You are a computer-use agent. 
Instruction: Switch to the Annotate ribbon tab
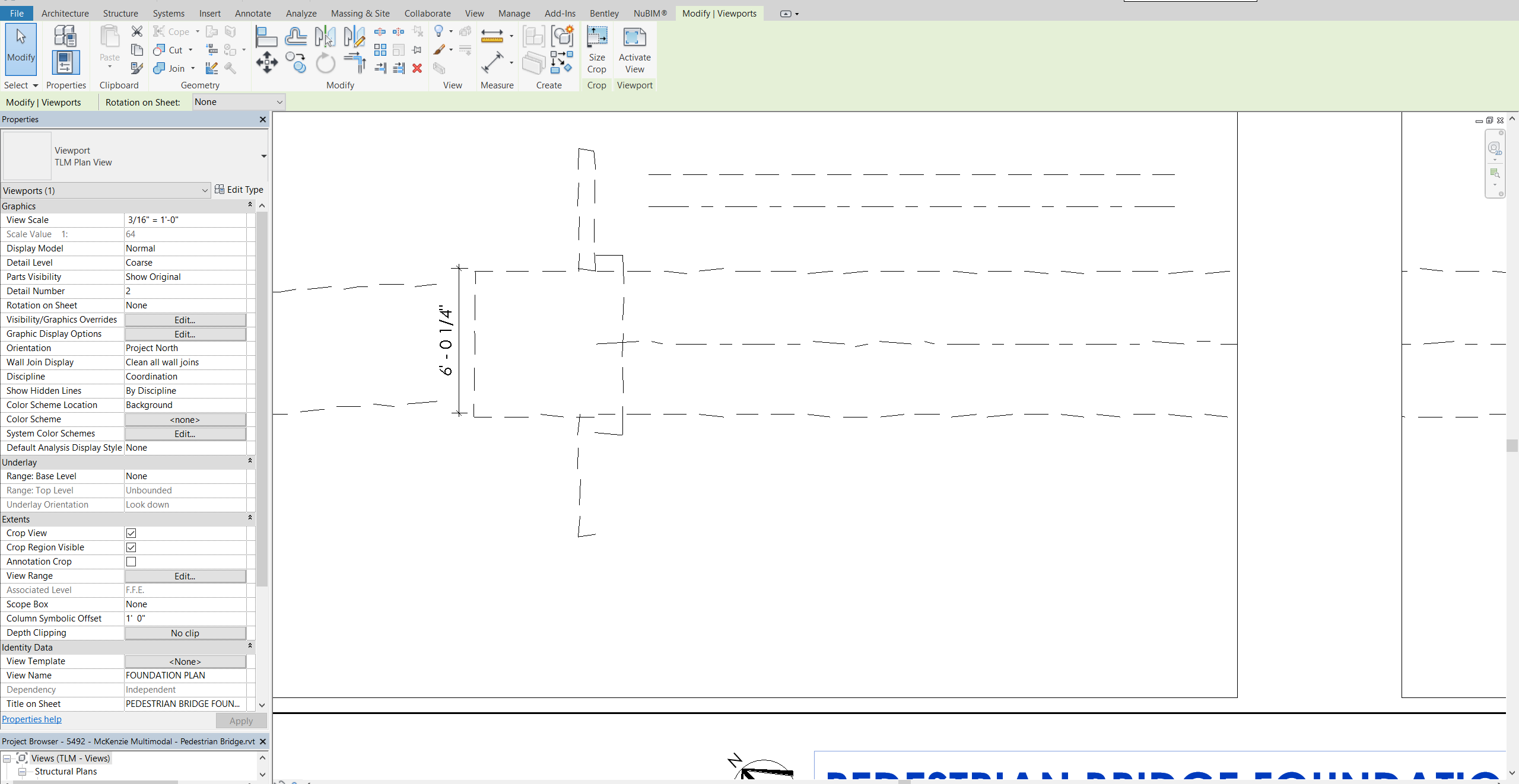coord(253,13)
